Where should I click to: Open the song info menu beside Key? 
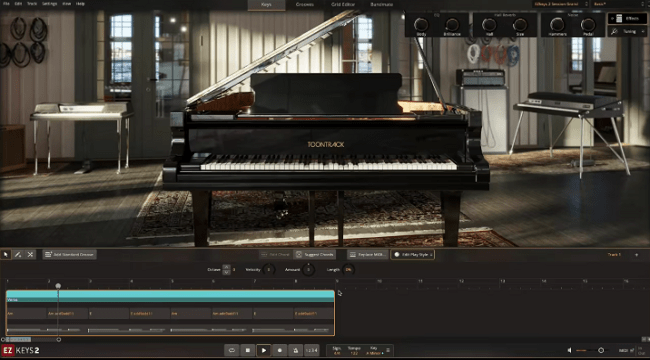point(388,350)
